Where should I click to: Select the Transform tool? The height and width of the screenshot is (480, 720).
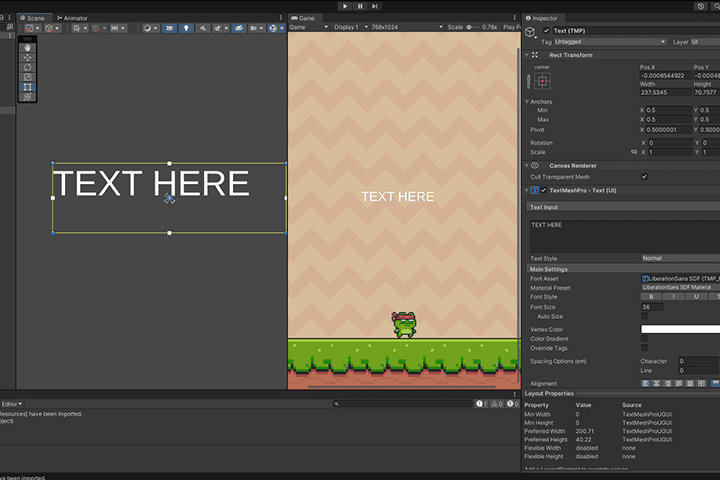[28, 96]
